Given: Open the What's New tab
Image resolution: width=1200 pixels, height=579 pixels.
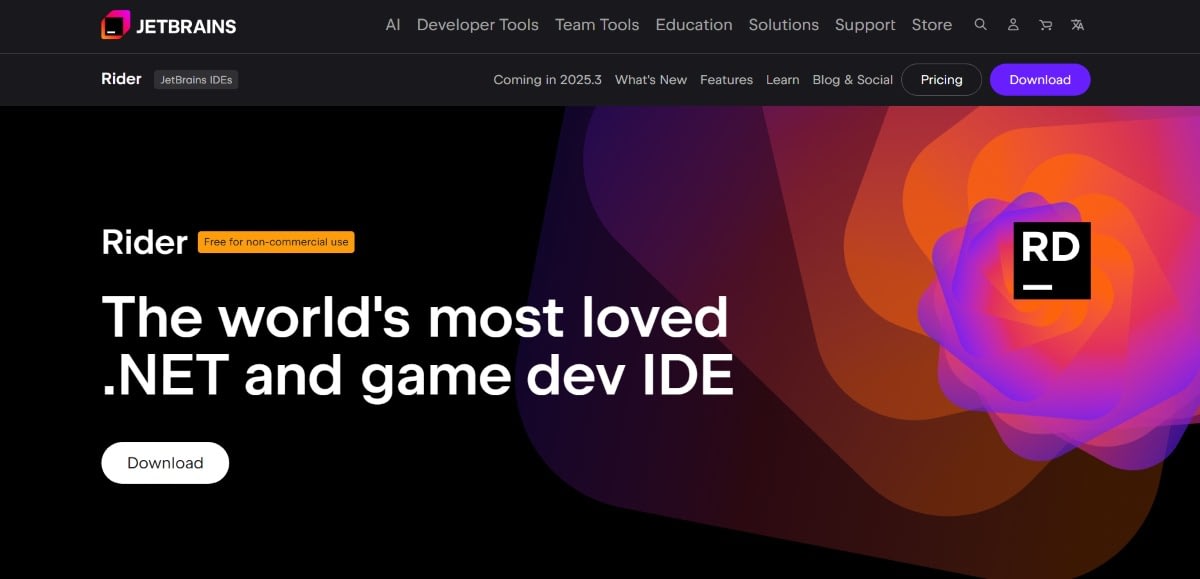Looking at the screenshot, I should 651,80.
